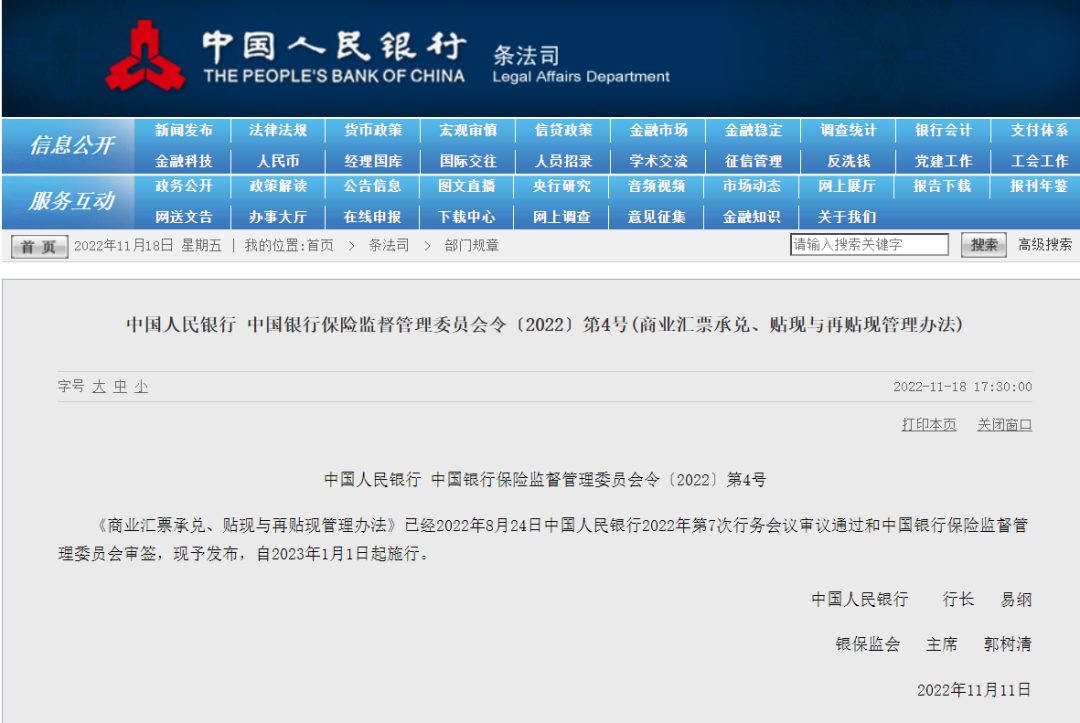Open 意见征集 page
The height and width of the screenshot is (723, 1080).
(x=656, y=217)
